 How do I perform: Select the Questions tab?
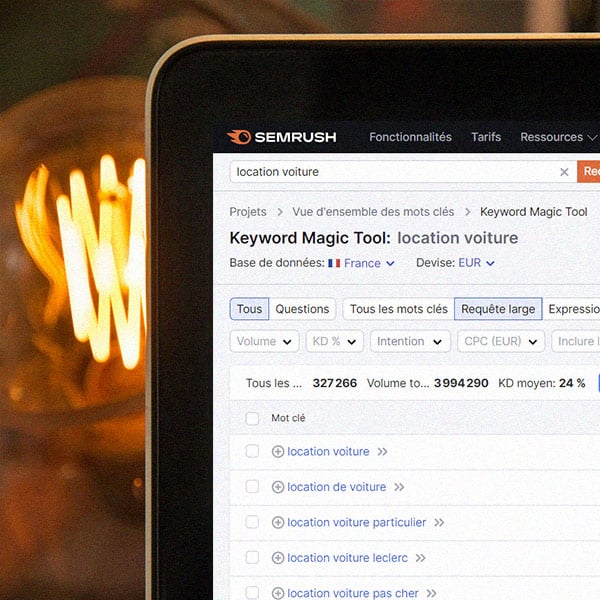(302, 309)
